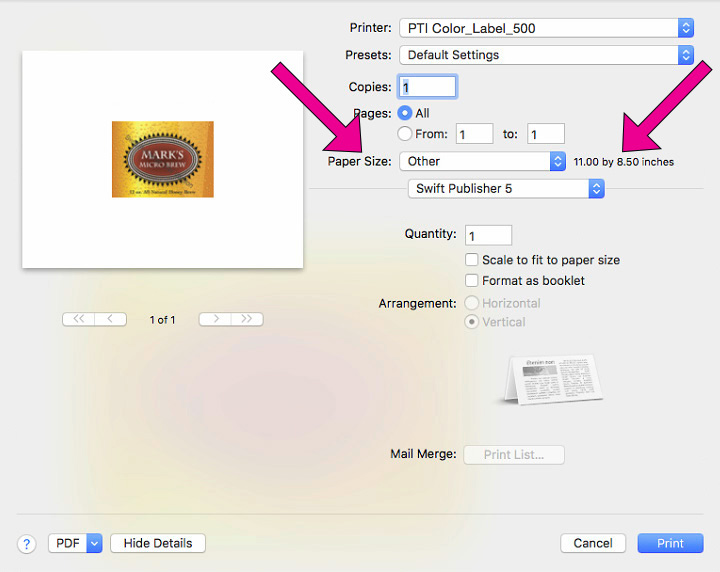The image size is (720, 572).
Task: Go to previous preview page
Action: 110,319
